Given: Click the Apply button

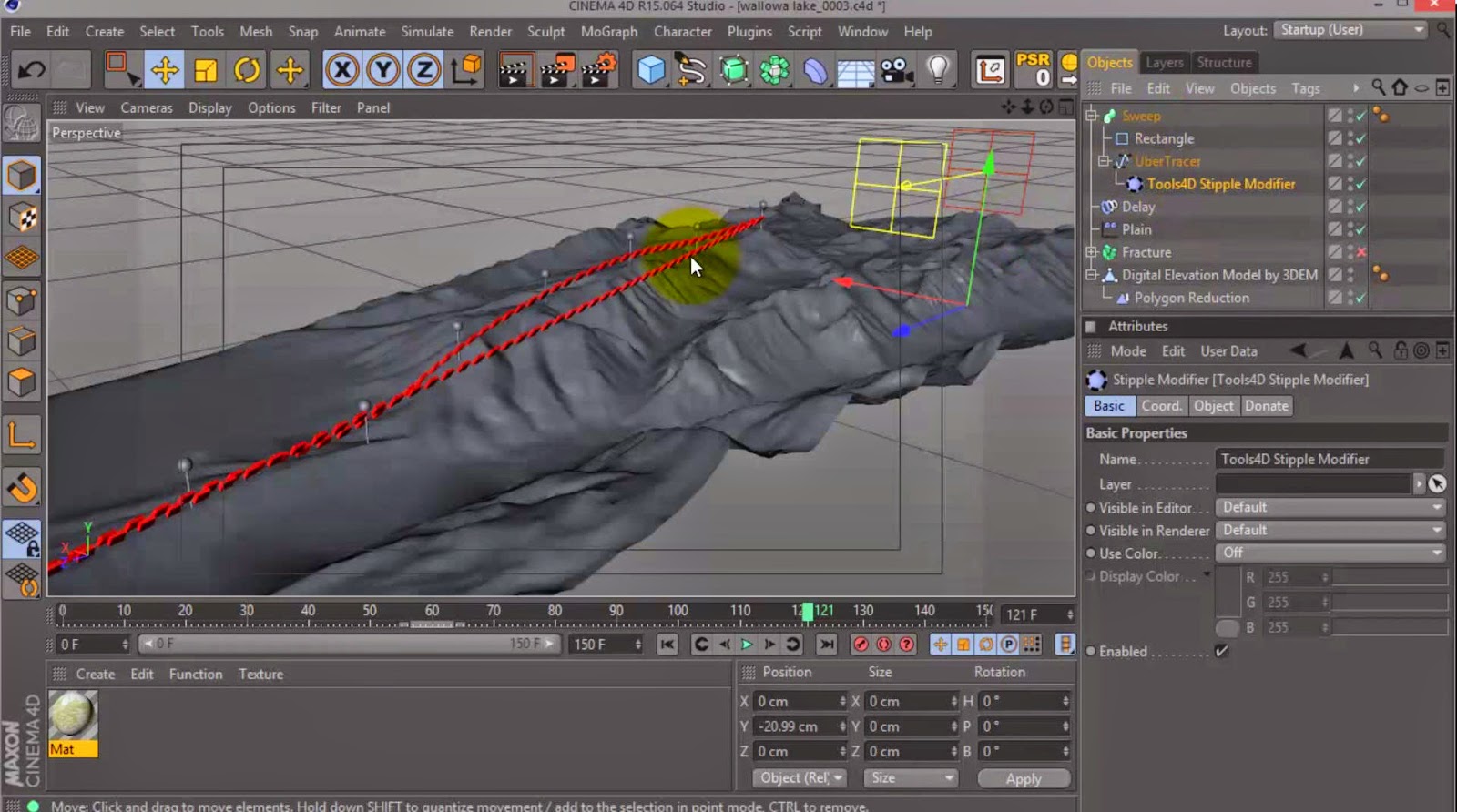Looking at the screenshot, I should coord(1023,778).
